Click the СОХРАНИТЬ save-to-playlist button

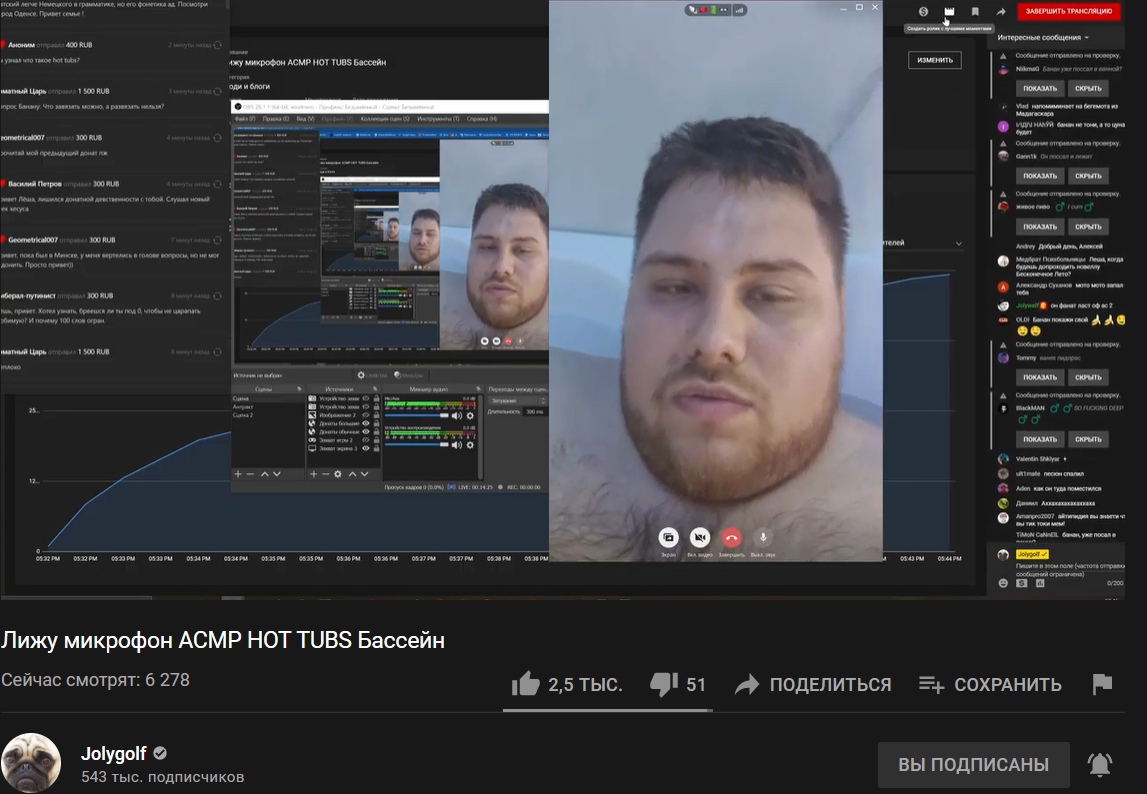coord(990,684)
